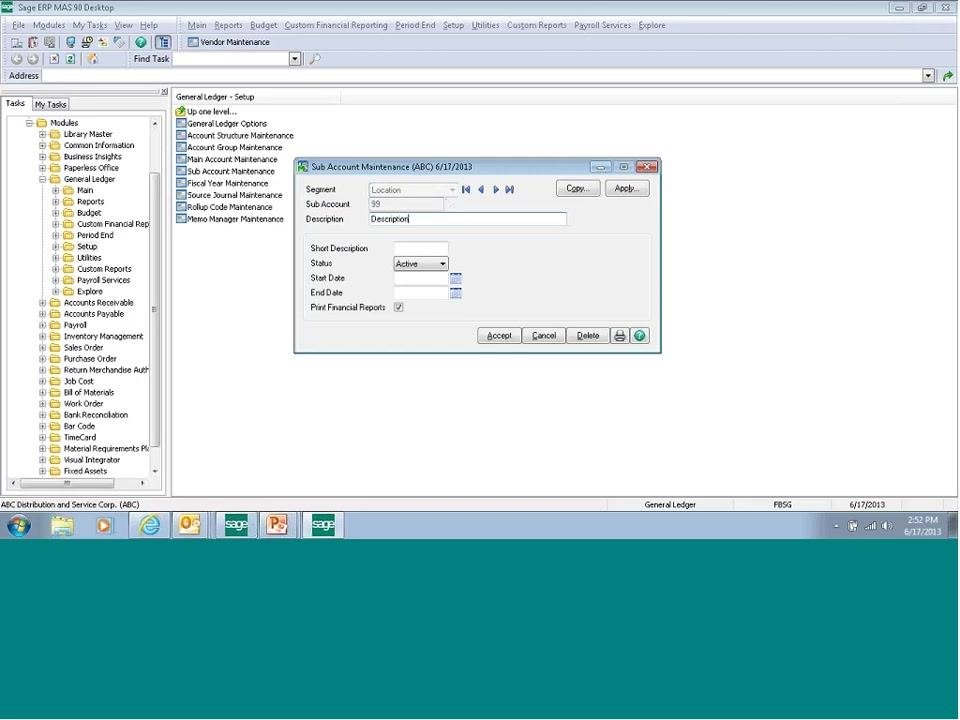The height and width of the screenshot is (720, 960).
Task: Open Fiscal Year Maintenance task link
Action: (222, 183)
